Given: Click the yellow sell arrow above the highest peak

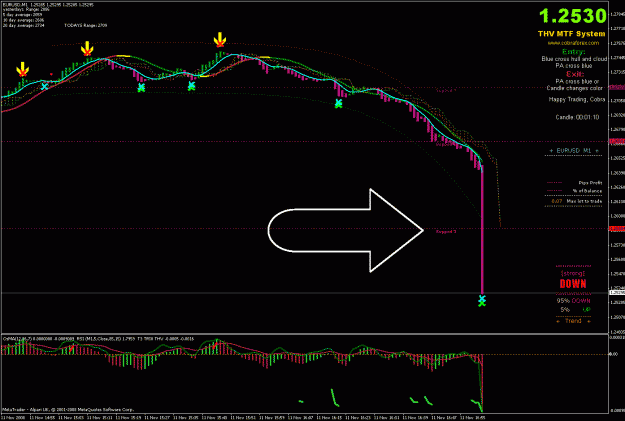Looking at the screenshot, I should [x=220, y=40].
